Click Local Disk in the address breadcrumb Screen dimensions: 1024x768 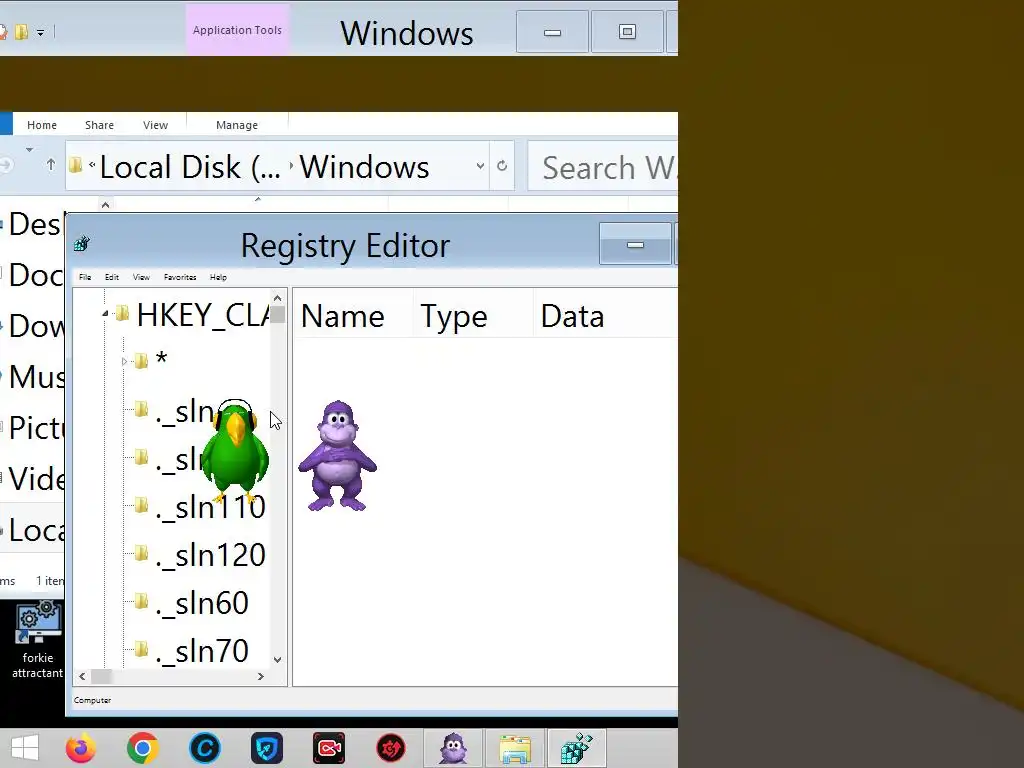tap(190, 167)
